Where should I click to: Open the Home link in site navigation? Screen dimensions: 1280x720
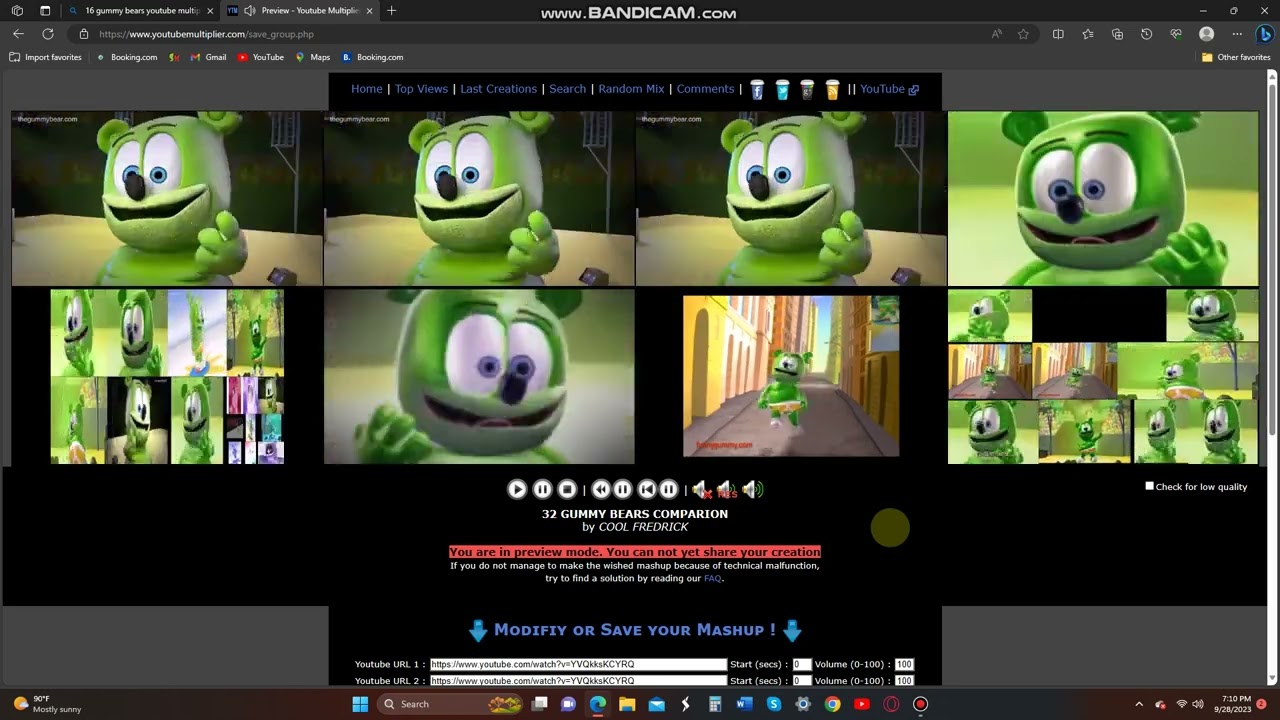(x=367, y=89)
